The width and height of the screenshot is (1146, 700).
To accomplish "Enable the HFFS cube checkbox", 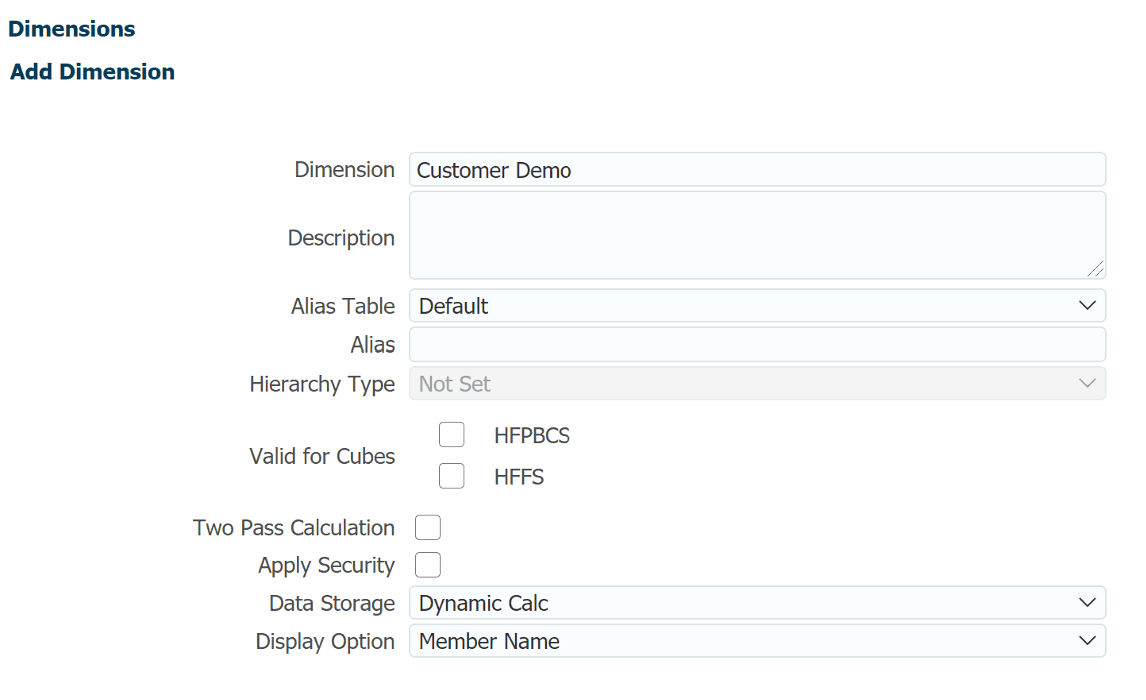I will coord(451,475).
